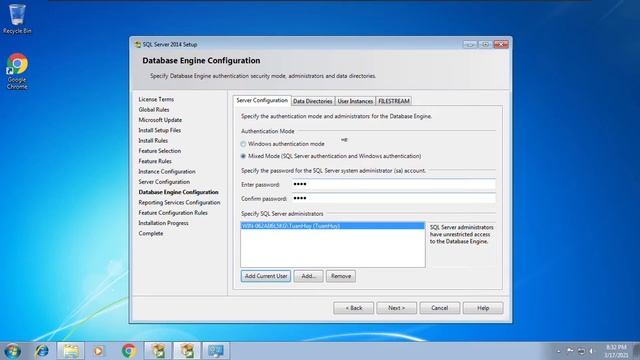The image size is (640, 360).
Task: Switch to User Instances tab
Action: click(x=355, y=101)
